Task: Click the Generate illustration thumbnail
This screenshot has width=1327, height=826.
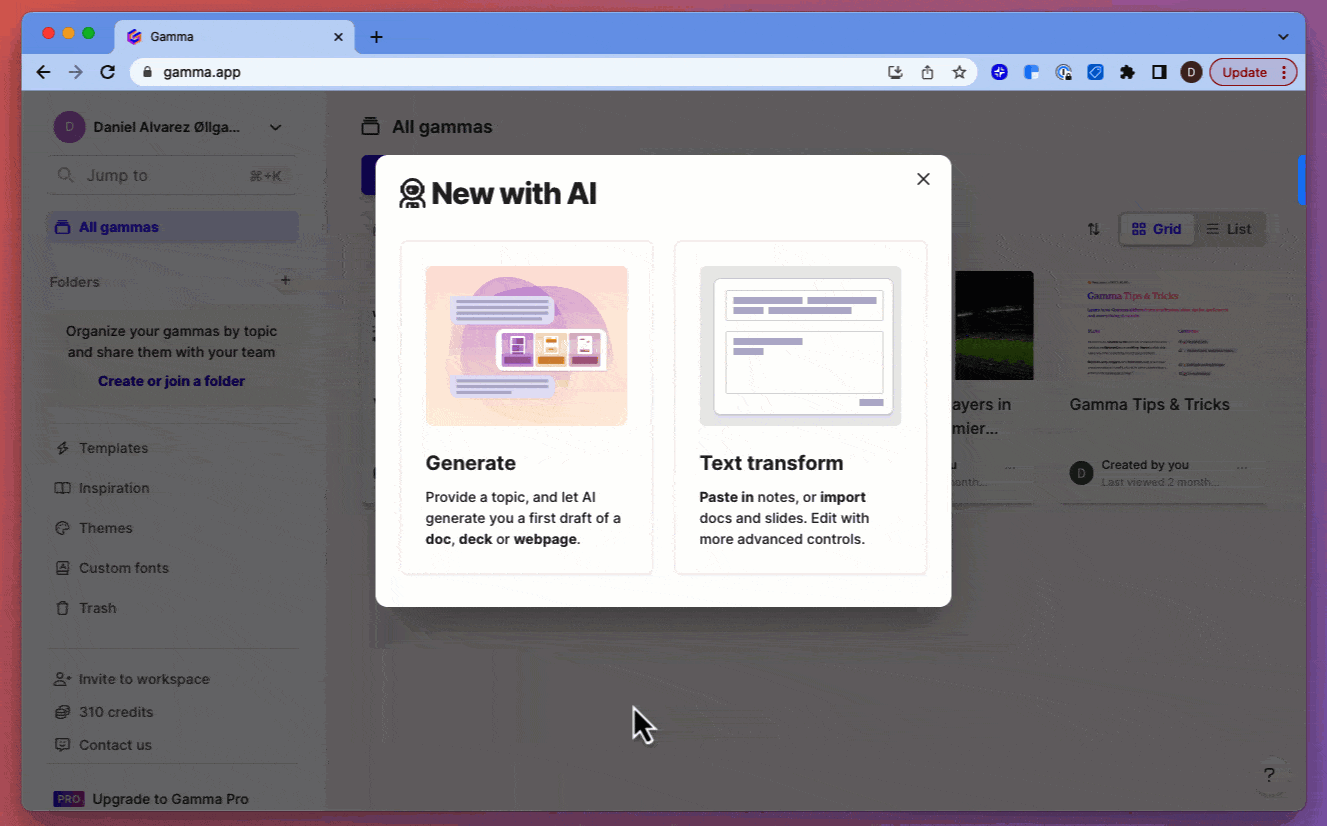Action: (526, 346)
